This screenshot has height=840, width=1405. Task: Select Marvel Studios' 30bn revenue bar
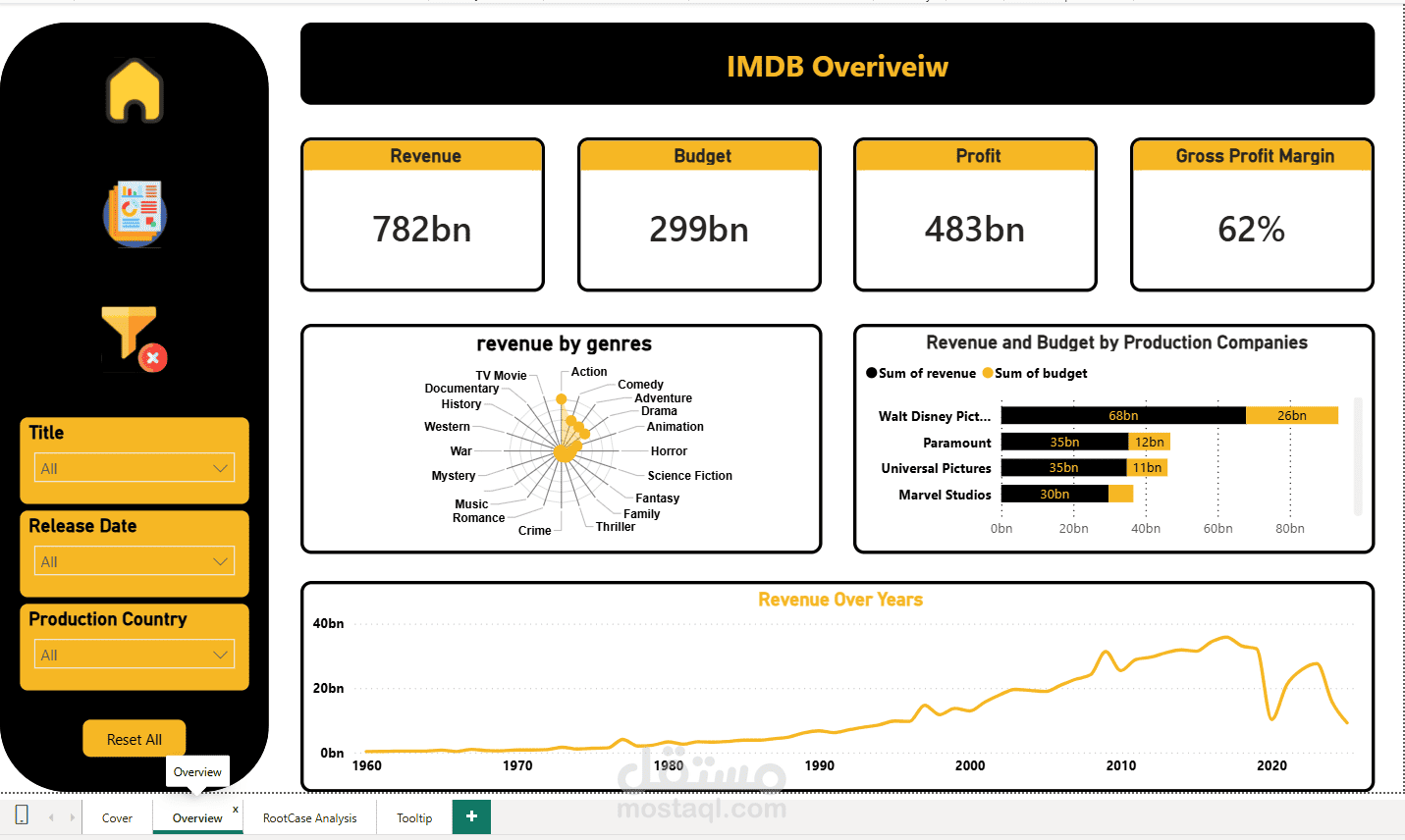(x=1054, y=495)
